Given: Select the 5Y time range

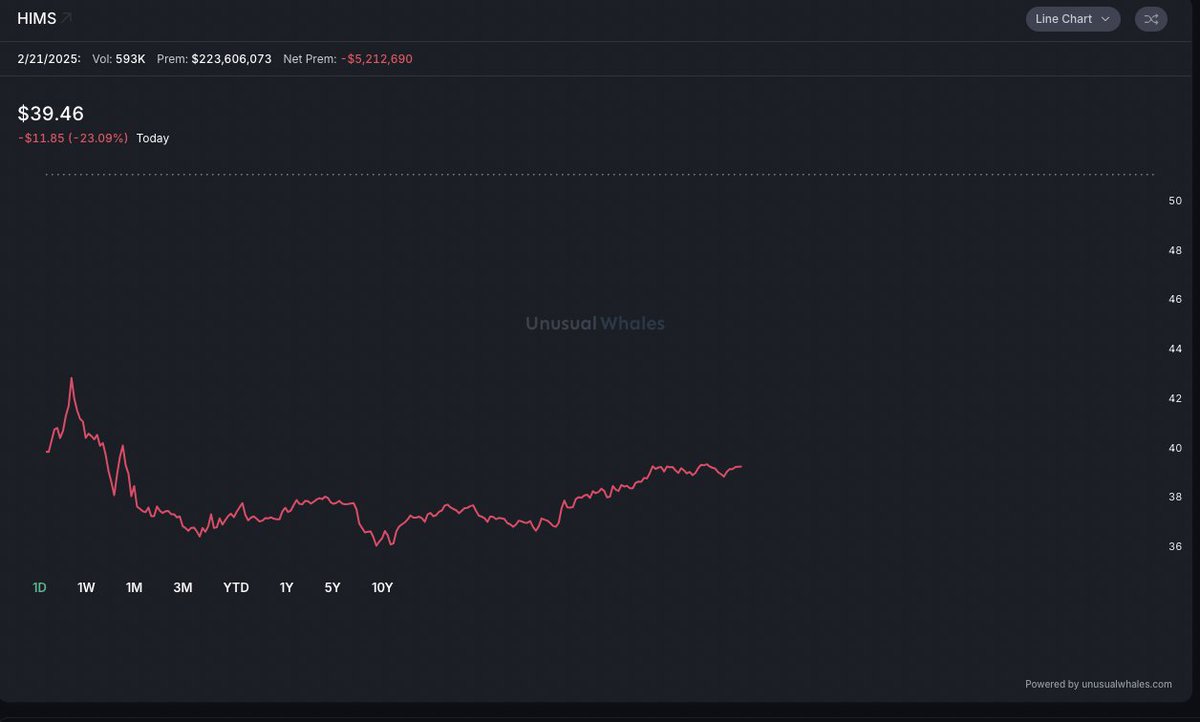Looking at the screenshot, I should (333, 588).
